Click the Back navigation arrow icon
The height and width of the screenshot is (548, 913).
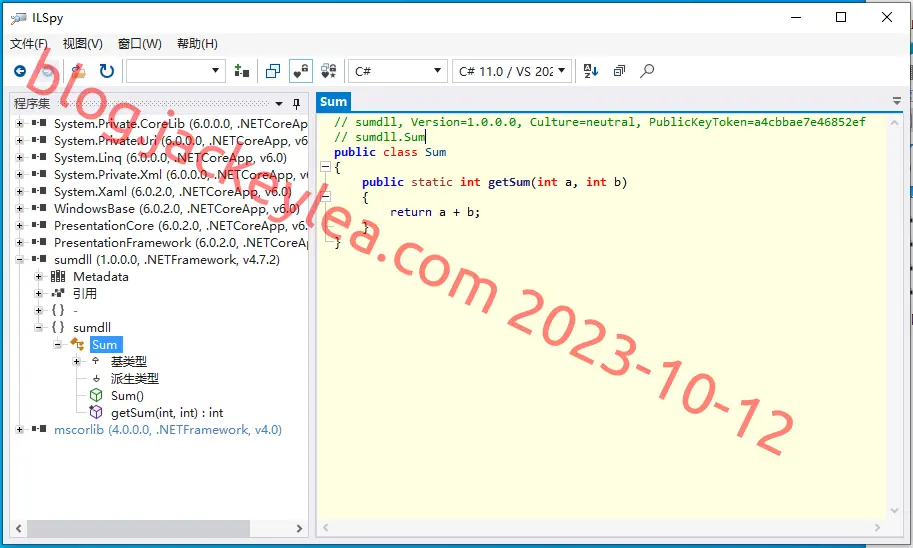tap(20, 71)
